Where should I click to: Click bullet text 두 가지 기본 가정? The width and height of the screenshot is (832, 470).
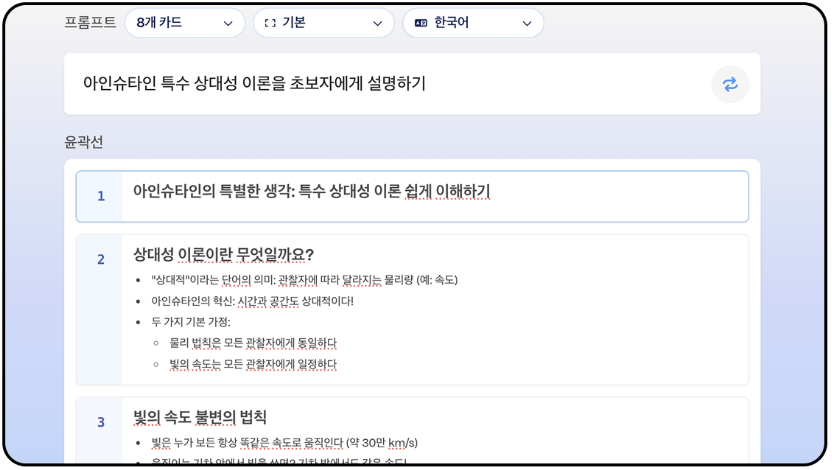191,322
